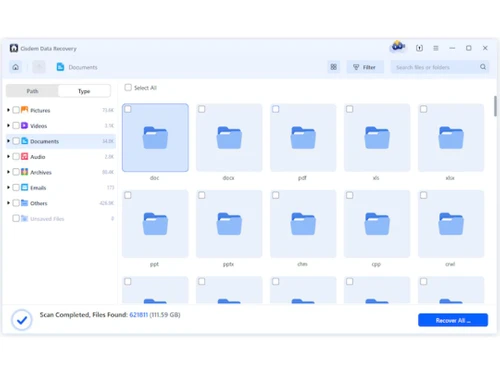Click the scan completed checkmark icon
This screenshot has width=500, height=375.
(x=22, y=320)
